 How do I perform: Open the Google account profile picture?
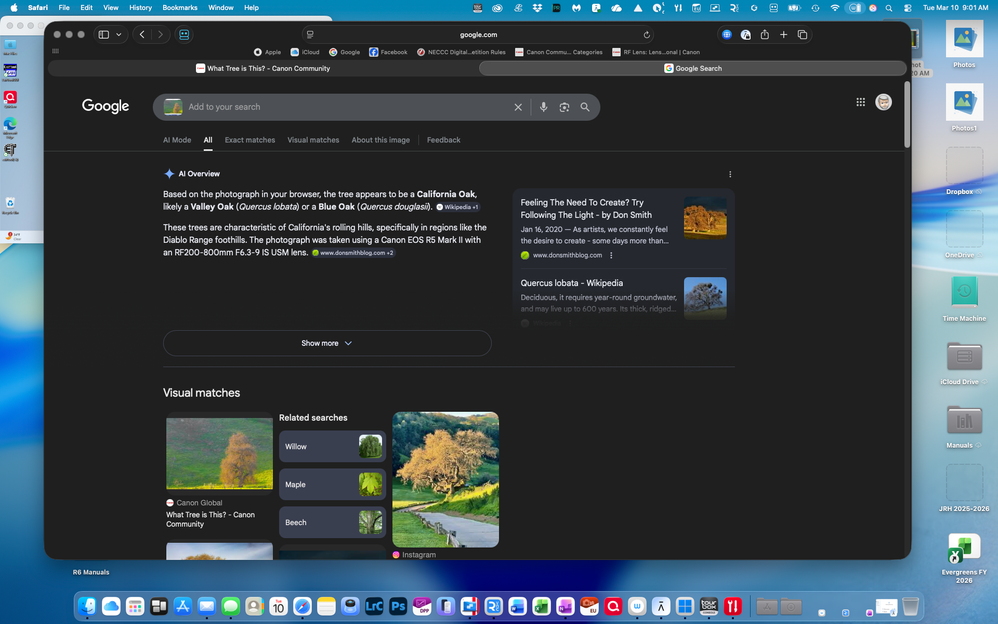point(883,102)
